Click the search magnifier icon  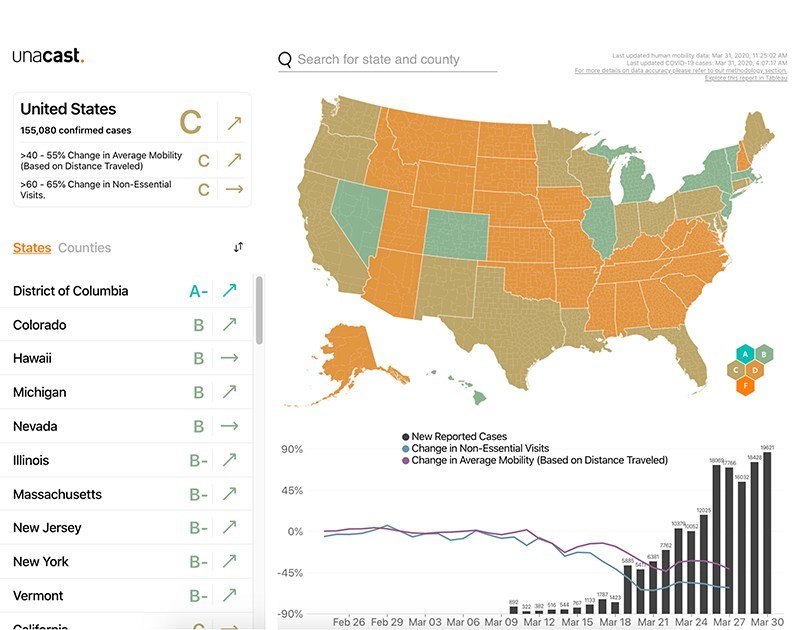click(285, 59)
